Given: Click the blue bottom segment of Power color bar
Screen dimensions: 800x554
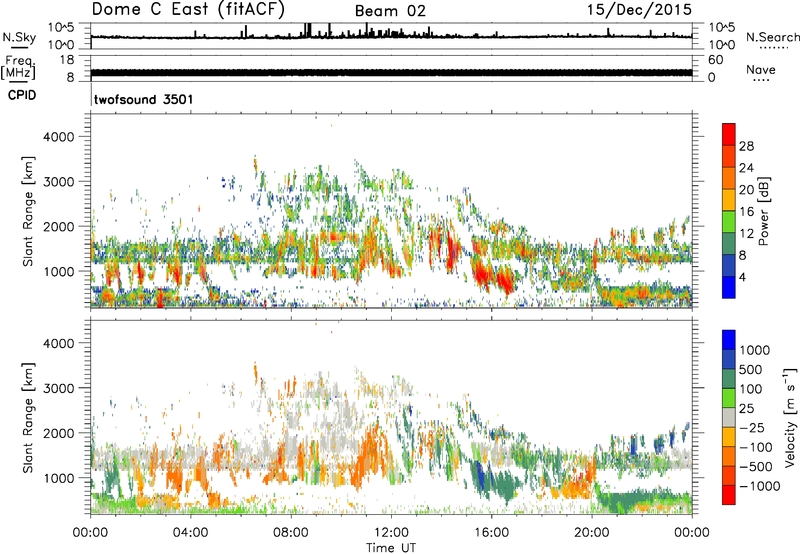Looking at the screenshot, I should click(729, 287).
